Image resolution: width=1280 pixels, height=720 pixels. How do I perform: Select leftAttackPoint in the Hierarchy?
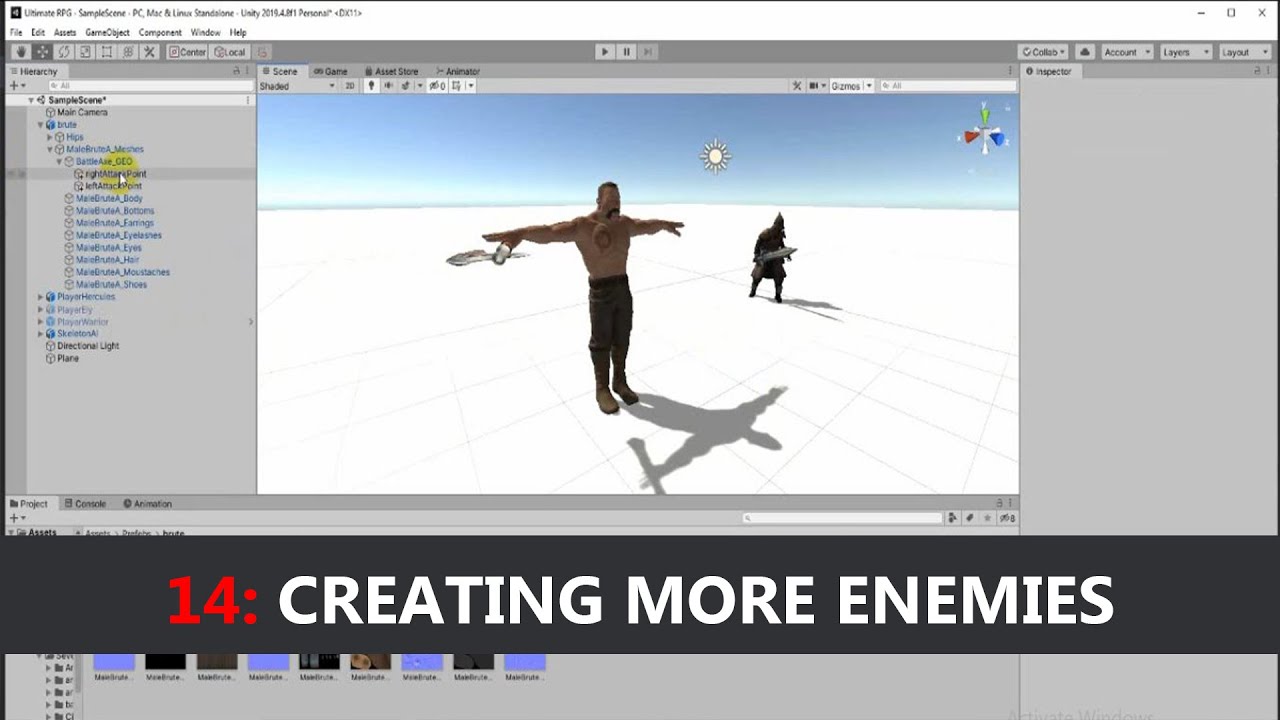113,186
